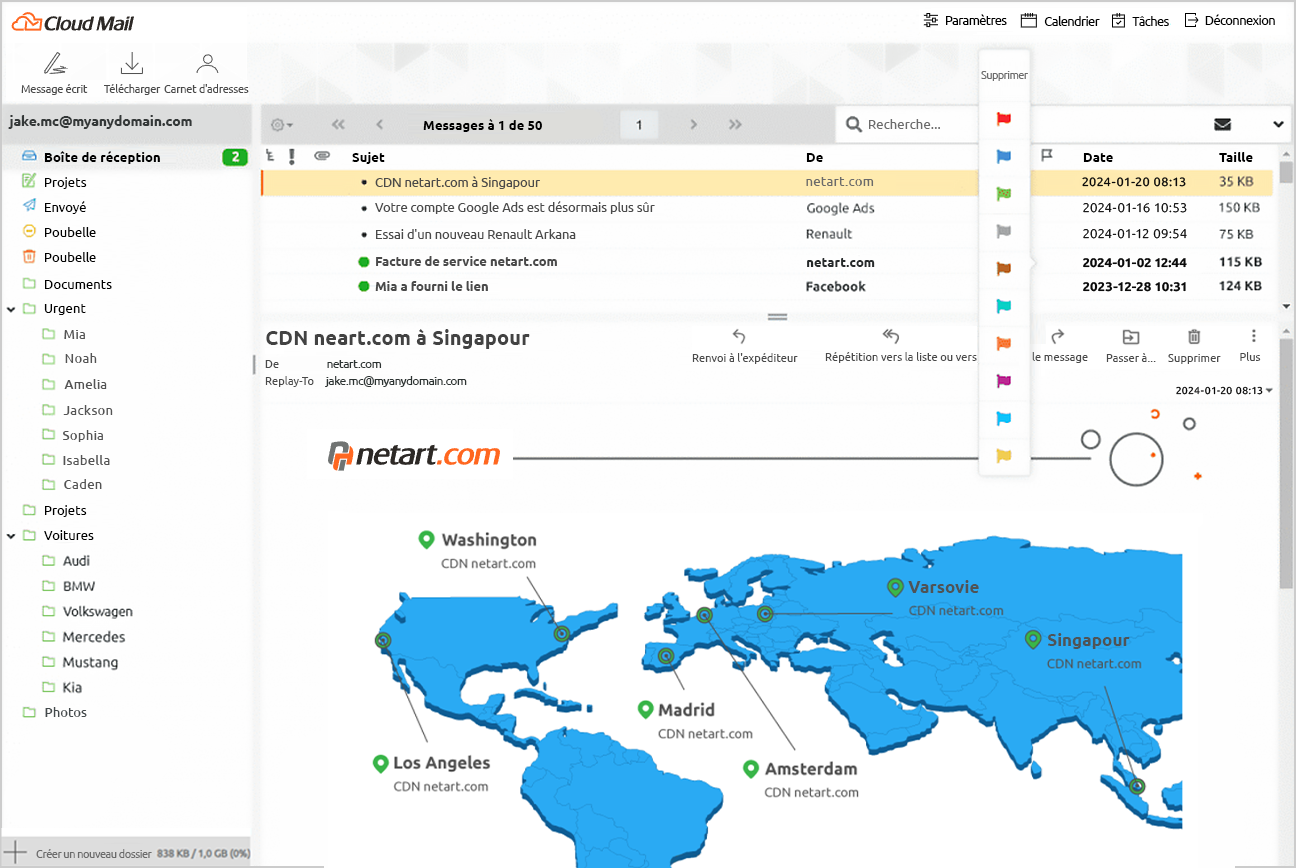Screen dimensions: 1296x868
Task: Choose the gray flag color
Action: (x=1004, y=231)
